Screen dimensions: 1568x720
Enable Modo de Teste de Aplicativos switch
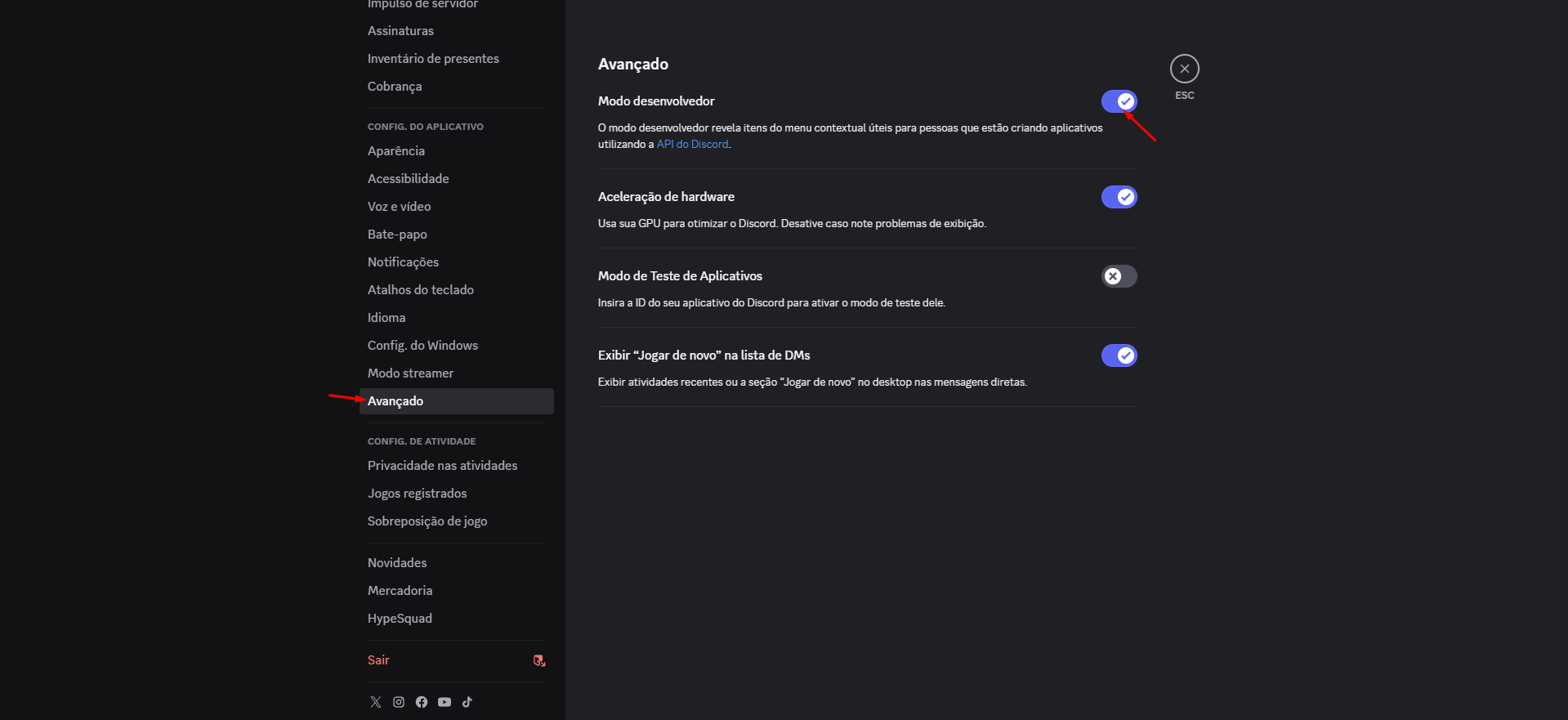pyautogui.click(x=1119, y=276)
